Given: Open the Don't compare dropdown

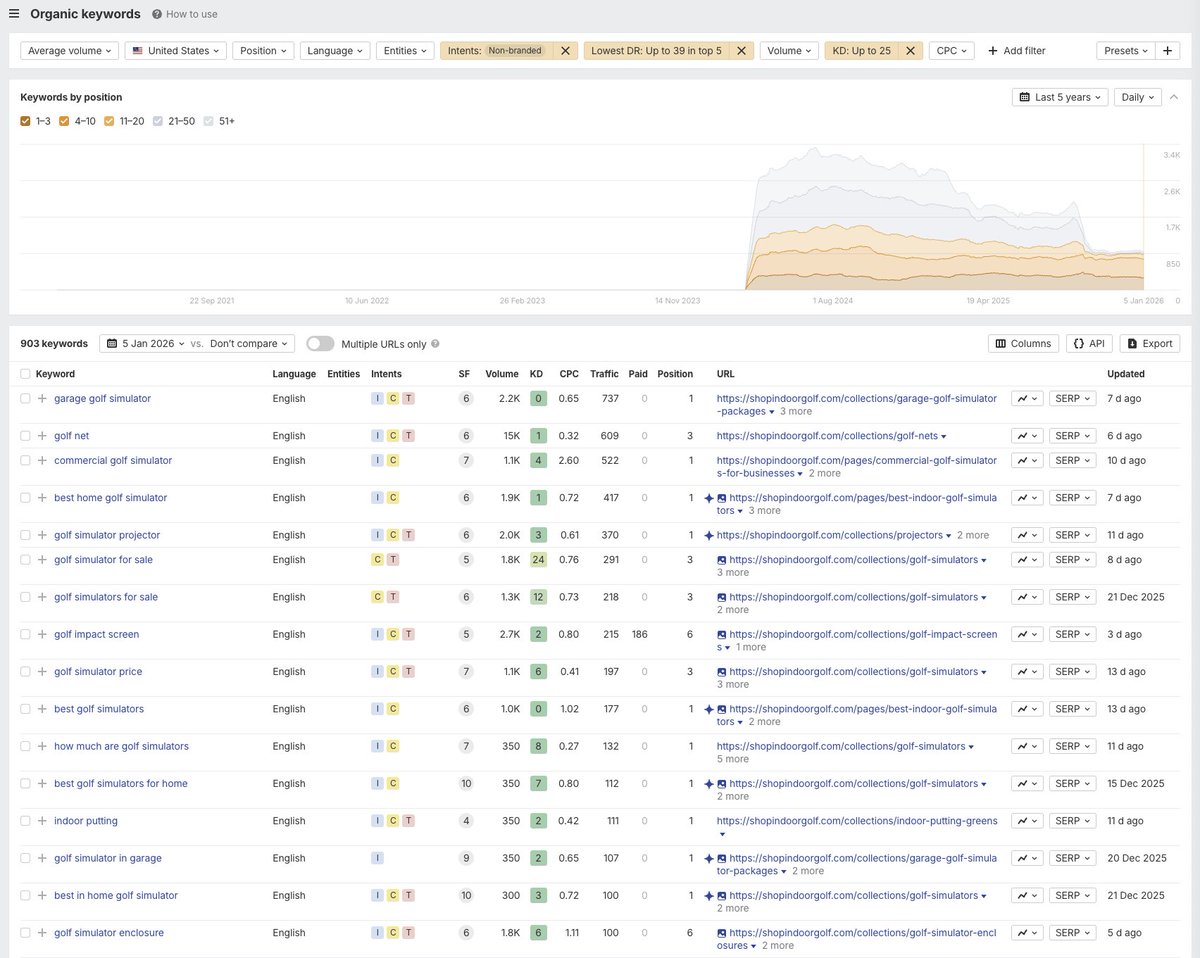Looking at the screenshot, I should 250,343.
